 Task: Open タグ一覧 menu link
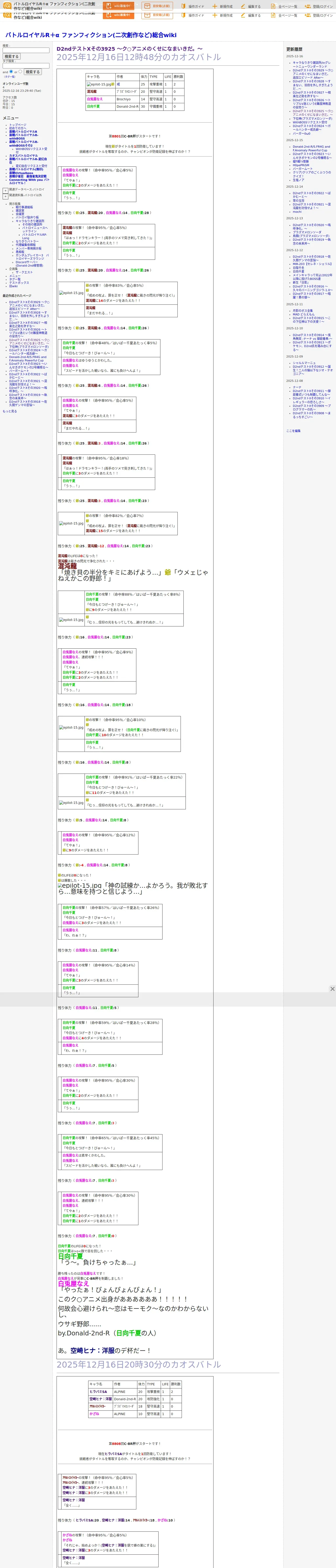[15, 279]
